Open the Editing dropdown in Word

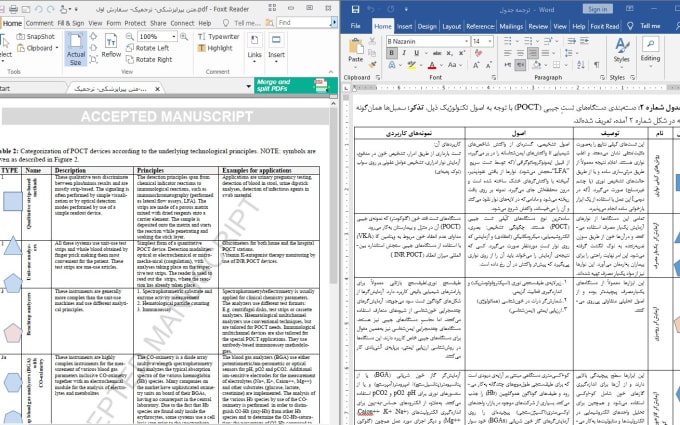pyautogui.click(x=651, y=53)
